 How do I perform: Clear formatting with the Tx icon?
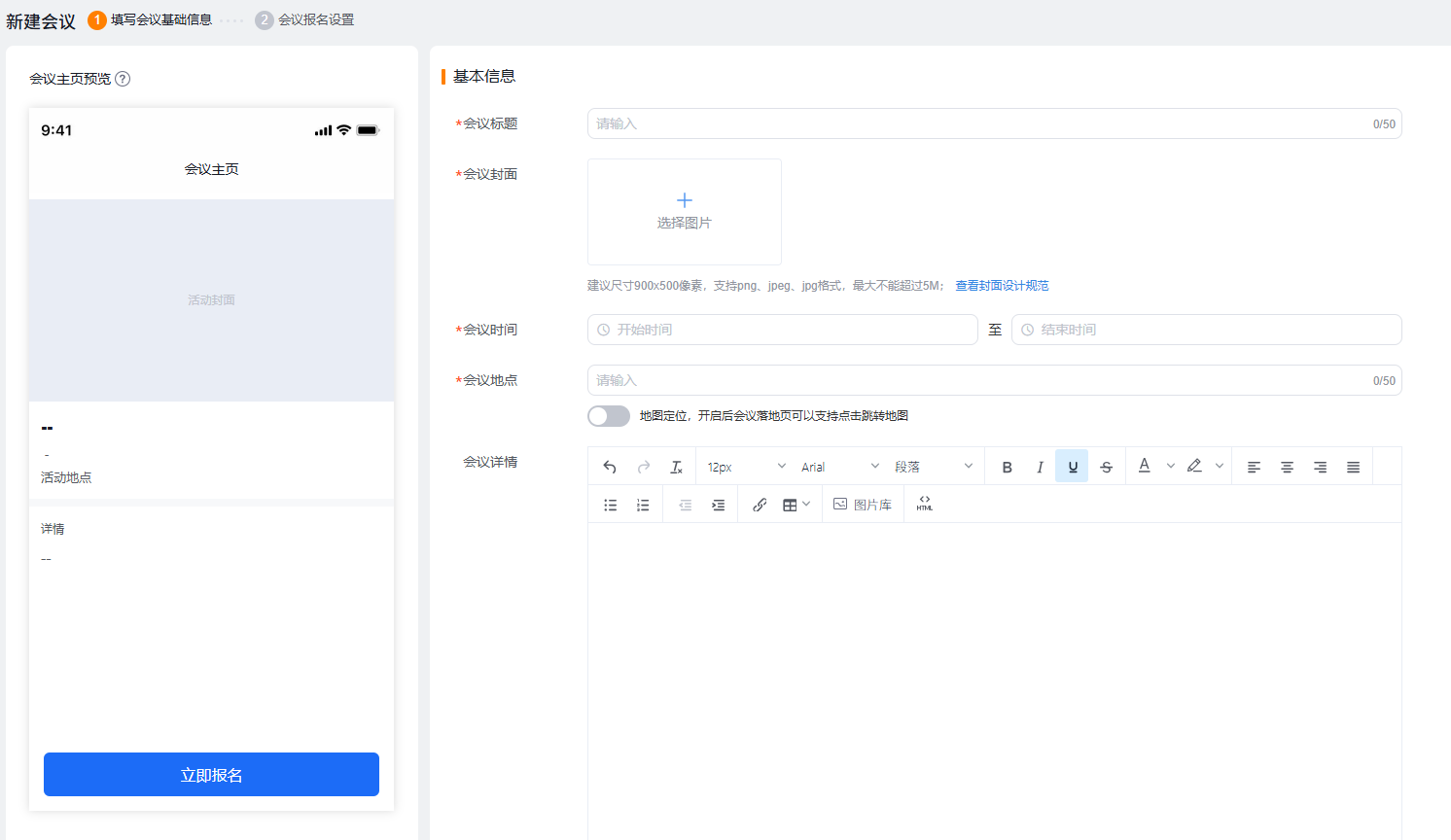point(676,467)
